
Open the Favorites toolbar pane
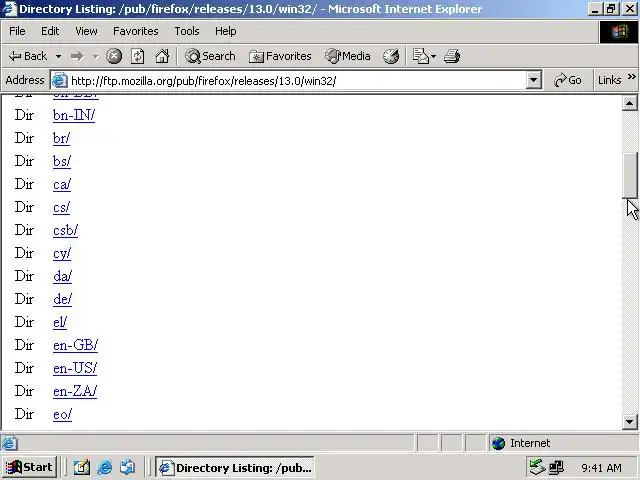click(x=280, y=56)
